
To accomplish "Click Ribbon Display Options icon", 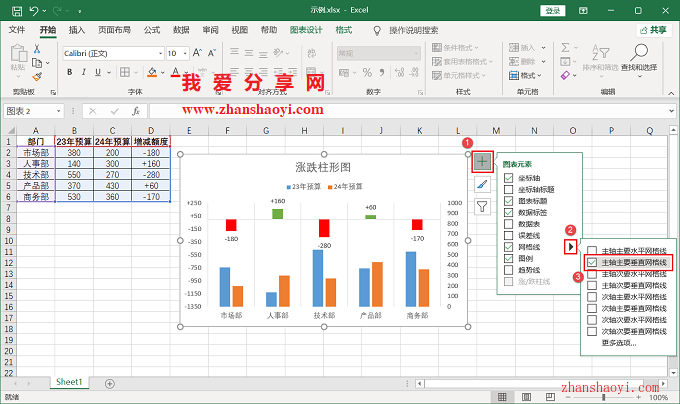I will point(583,10).
